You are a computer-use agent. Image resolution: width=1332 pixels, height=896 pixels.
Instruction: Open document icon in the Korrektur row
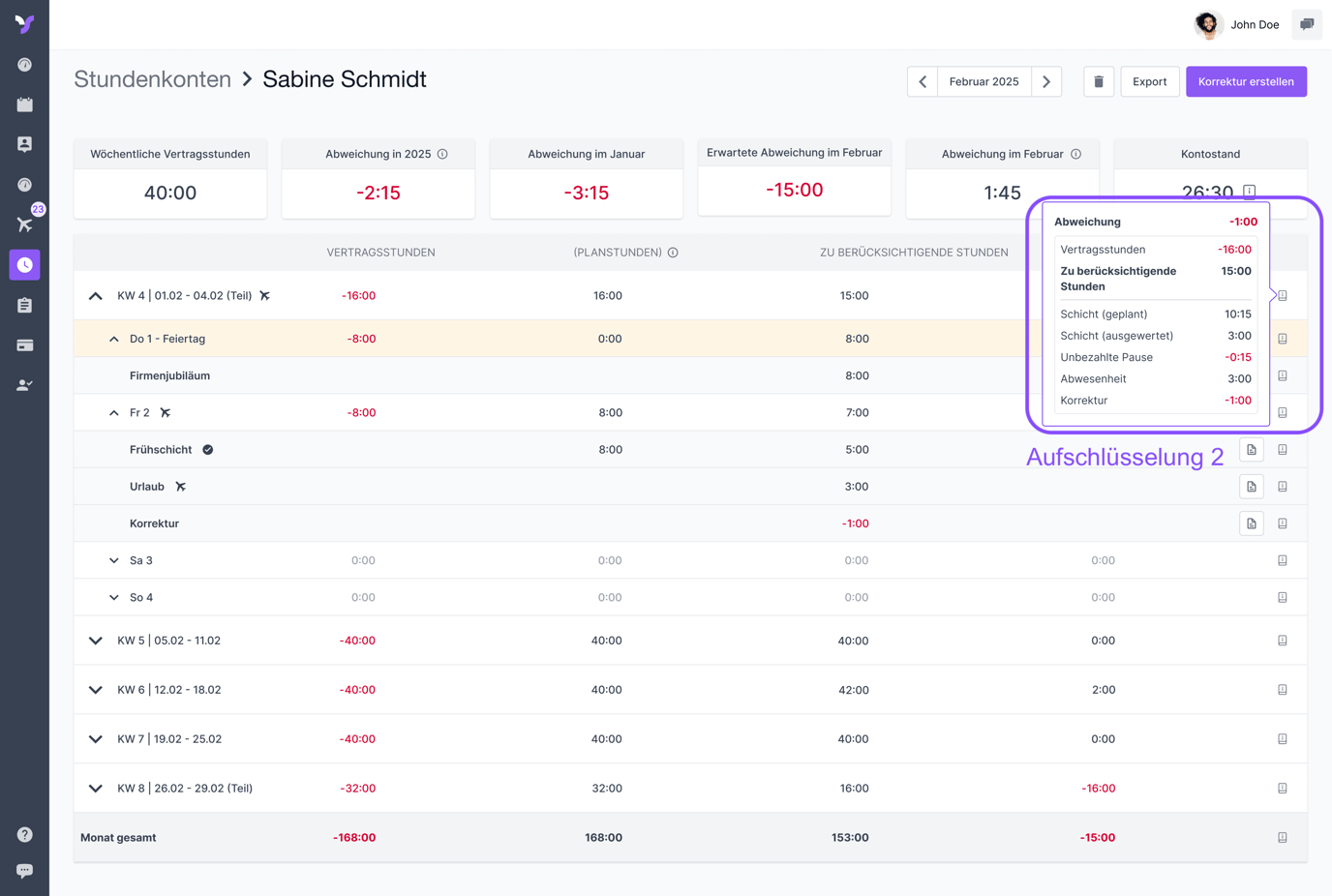(x=1252, y=523)
